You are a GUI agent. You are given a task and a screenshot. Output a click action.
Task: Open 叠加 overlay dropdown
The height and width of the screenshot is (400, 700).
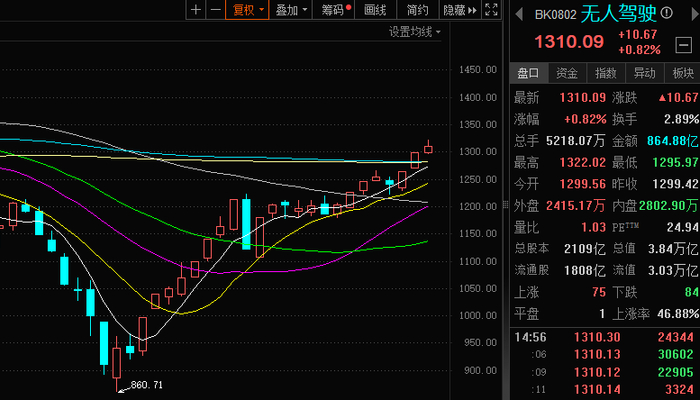291,10
